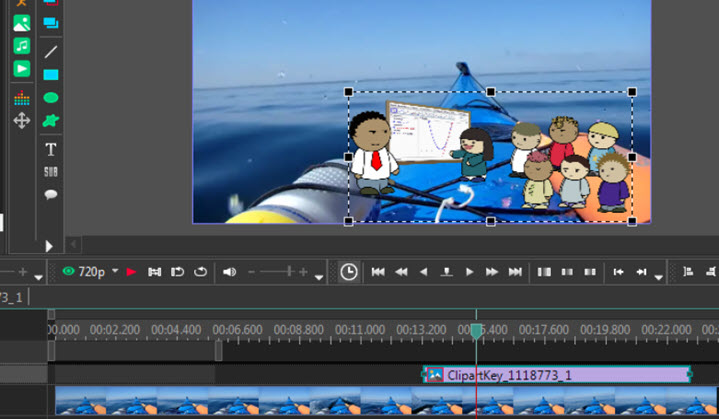
Task: Click the rewind button
Action: click(x=401, y=272)
